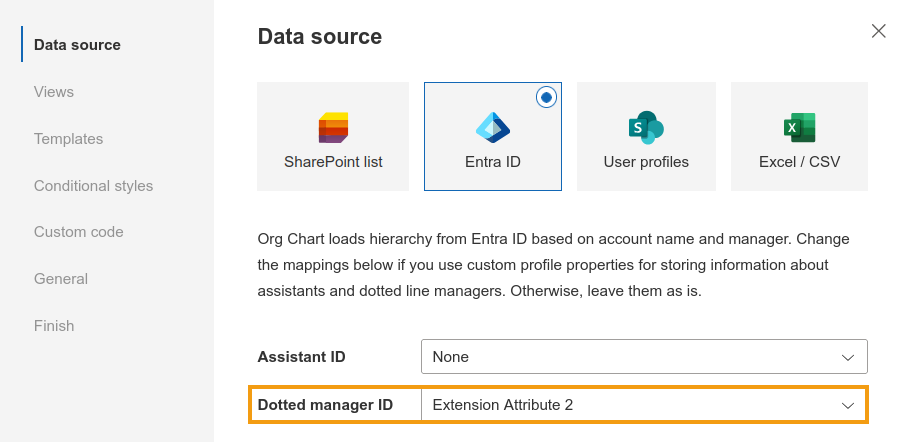Click the Data source heading
The width and height of the screenshot is (906, 442).
pyautogui.click(x=320, y=36)
